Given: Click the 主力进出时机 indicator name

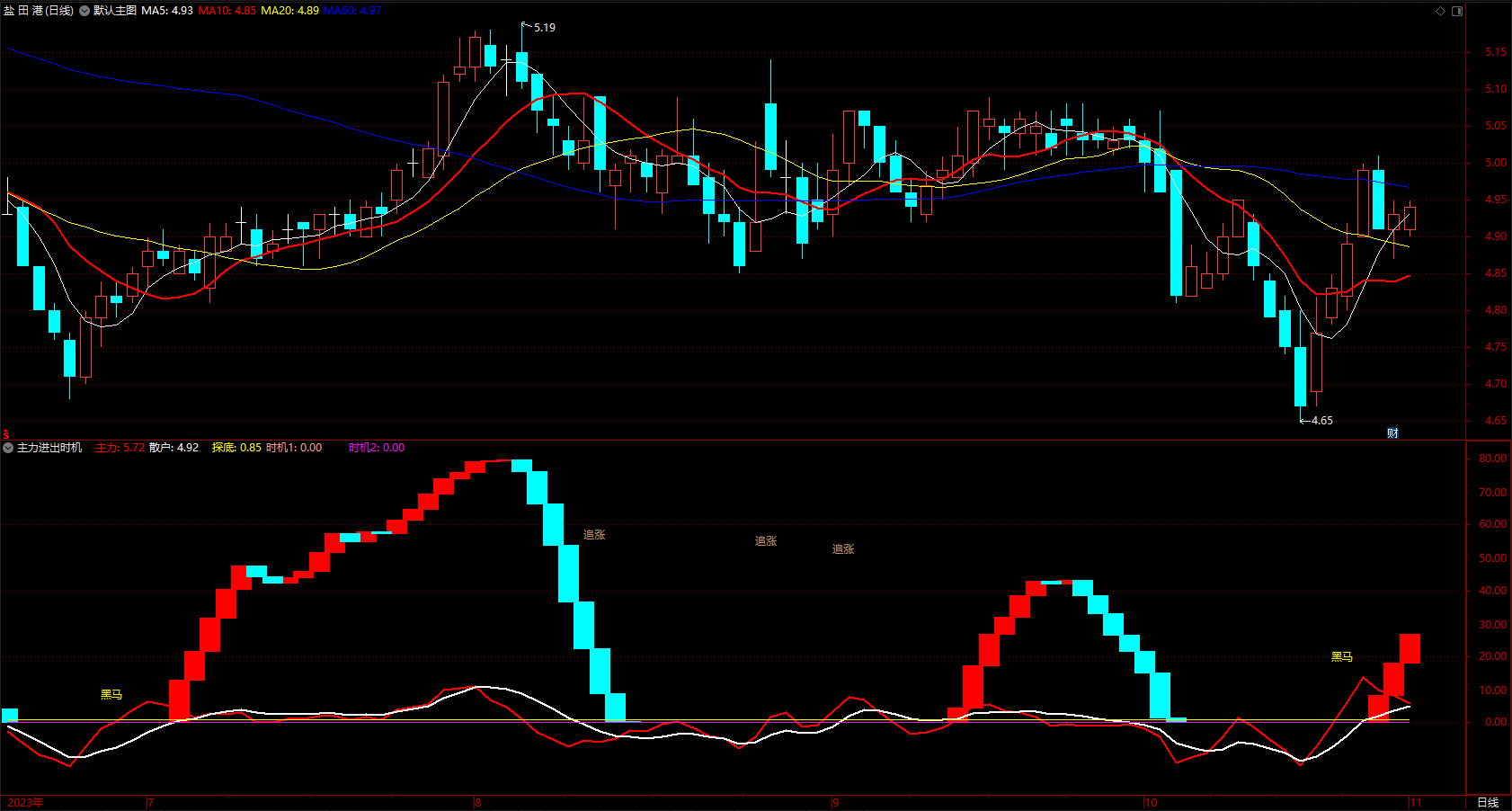Looking at the screenshot, I should coord(49,448).
